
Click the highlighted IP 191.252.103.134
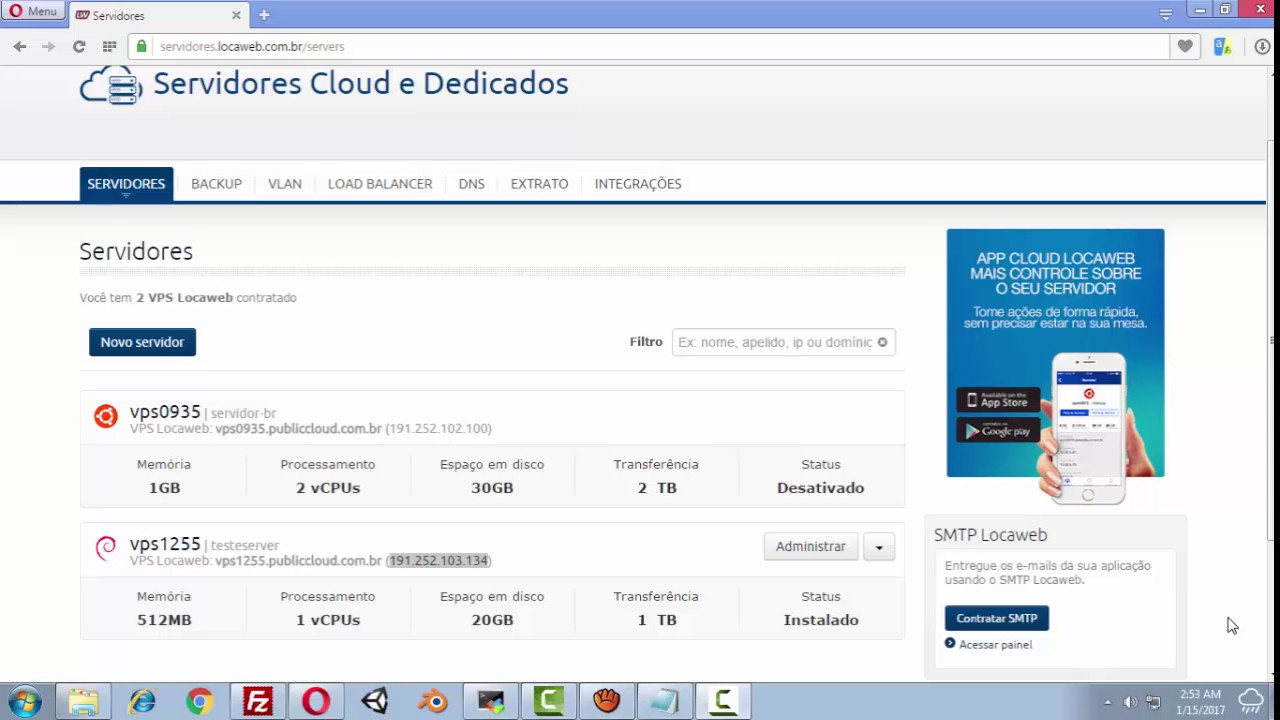click(x=439, y=560)
